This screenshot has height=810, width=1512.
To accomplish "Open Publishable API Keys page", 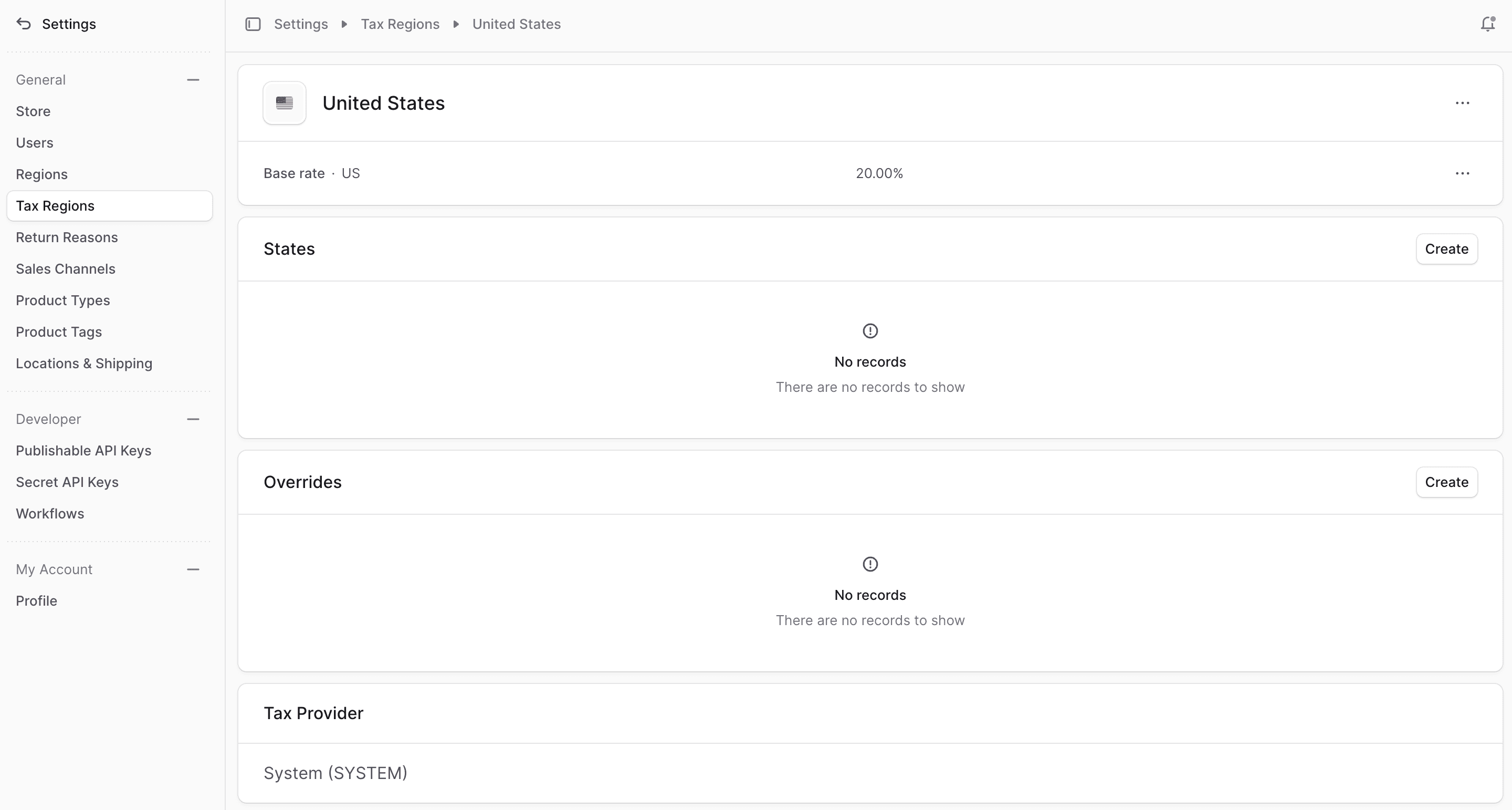I will (x=83, y=451).
